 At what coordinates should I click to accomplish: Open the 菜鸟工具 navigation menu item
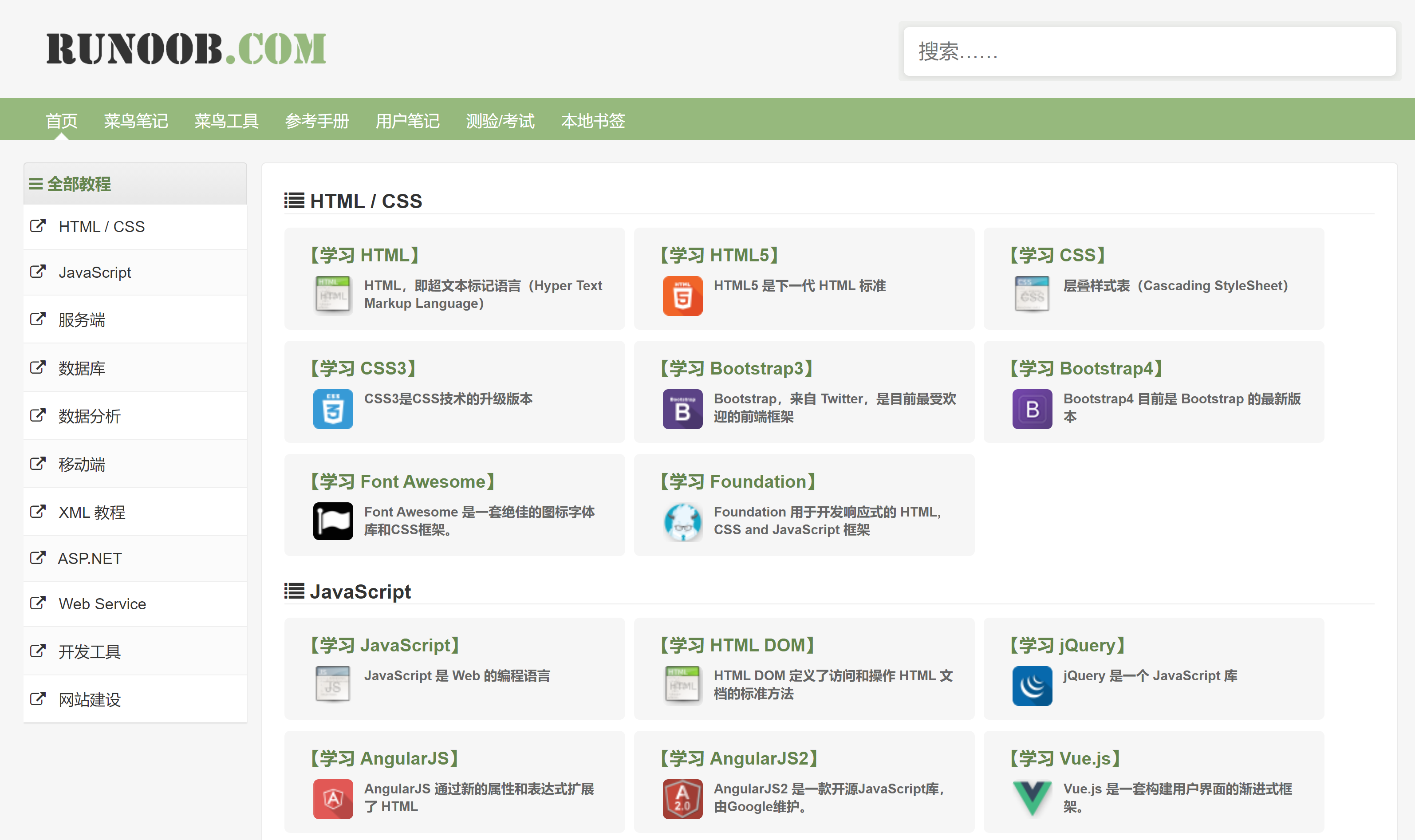(226, 121)
